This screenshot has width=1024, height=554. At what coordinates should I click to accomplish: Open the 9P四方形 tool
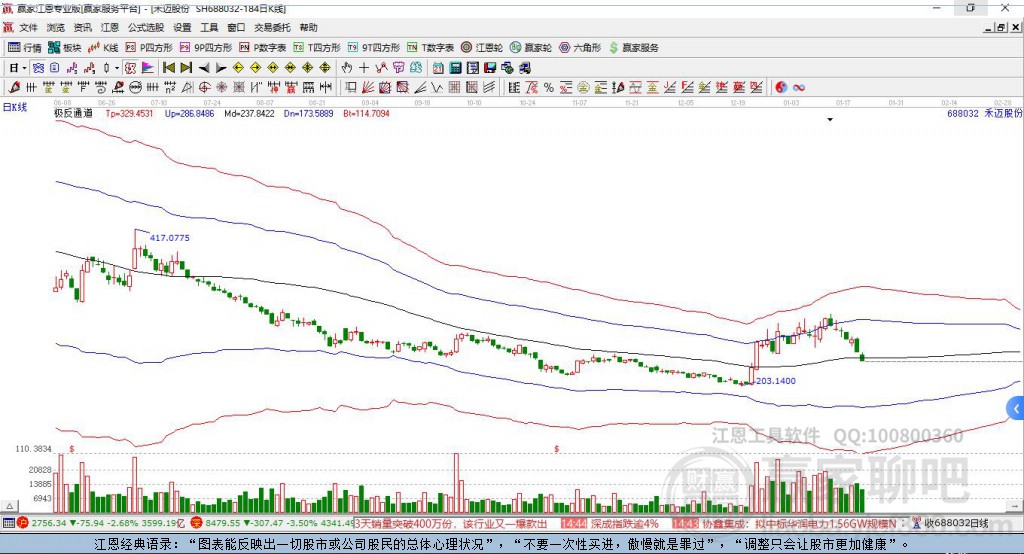pyautogui.click(x=206, y=48)
